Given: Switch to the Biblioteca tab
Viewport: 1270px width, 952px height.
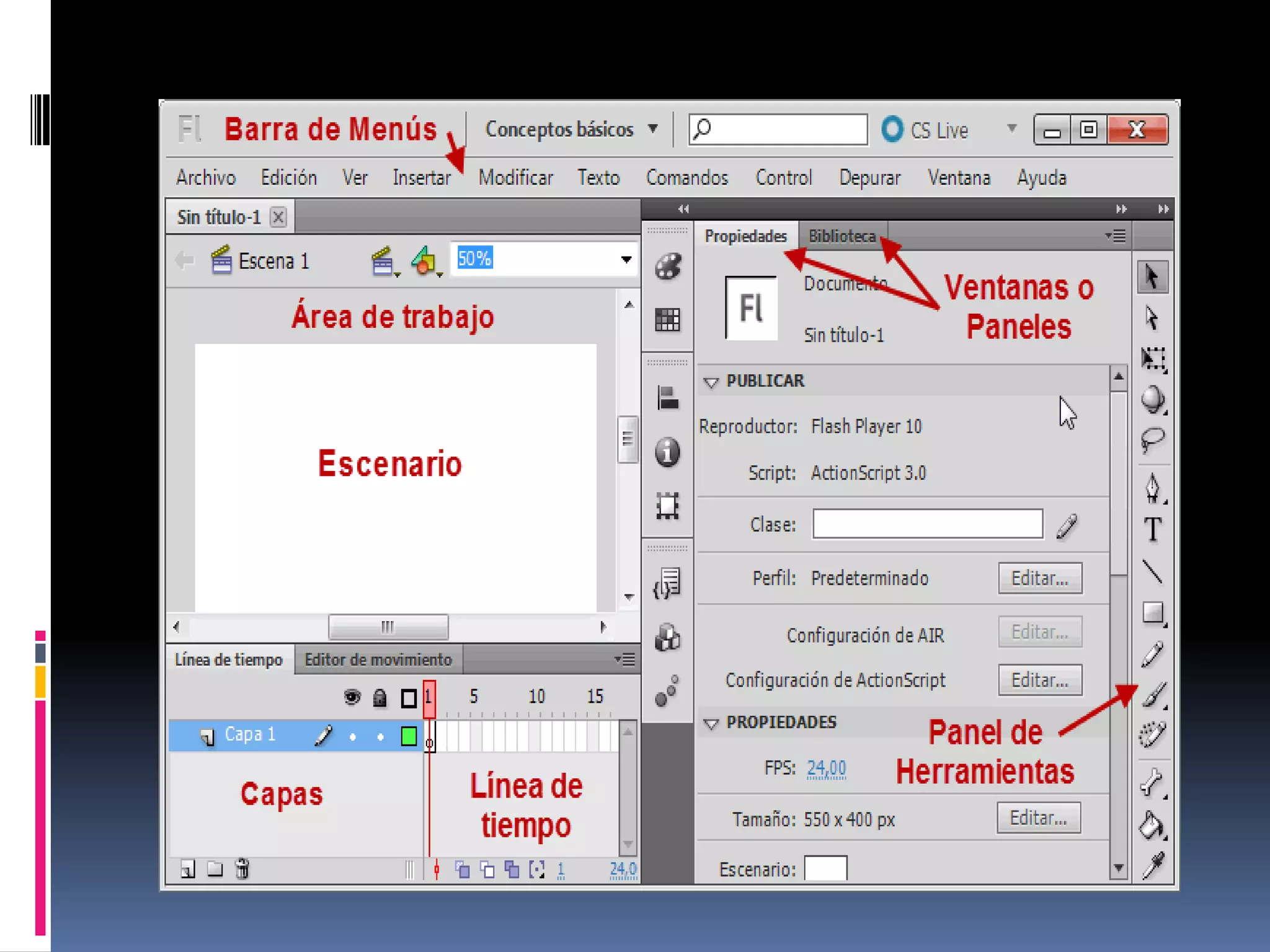Looking at the screenshot, I should (x=841, y=236).
